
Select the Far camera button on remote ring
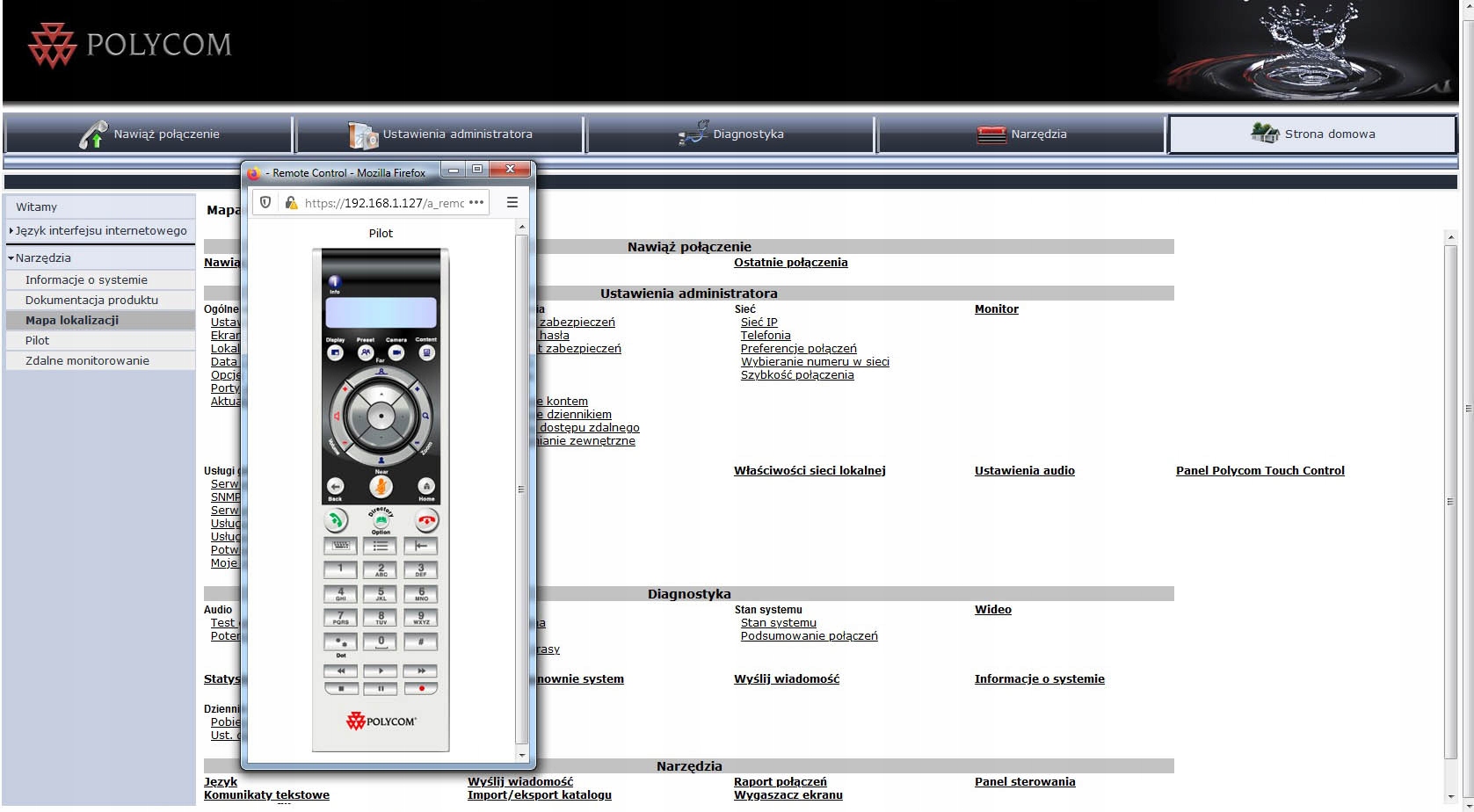click(381, 372)
